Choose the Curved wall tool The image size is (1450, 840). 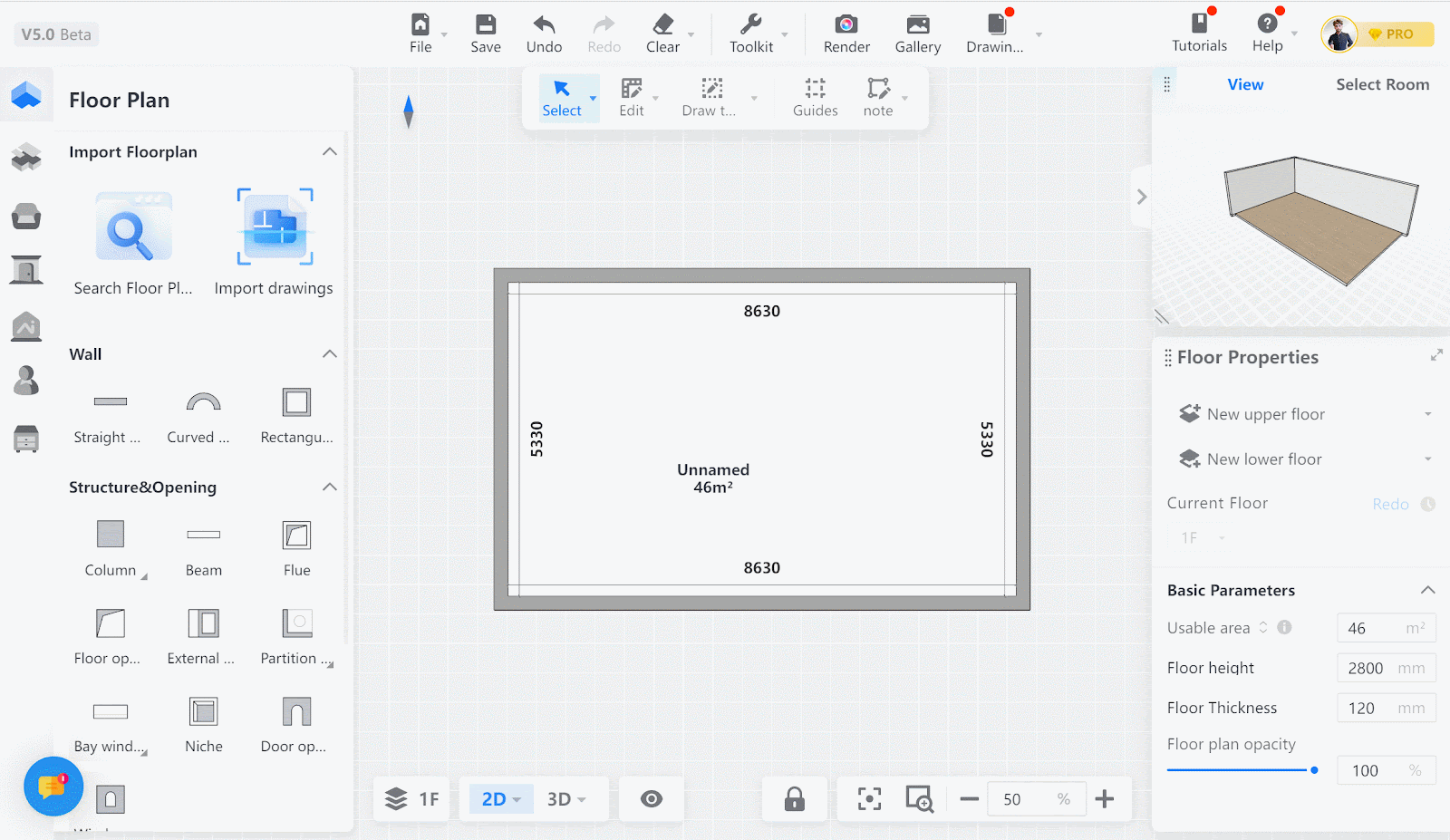coord(203,402)
